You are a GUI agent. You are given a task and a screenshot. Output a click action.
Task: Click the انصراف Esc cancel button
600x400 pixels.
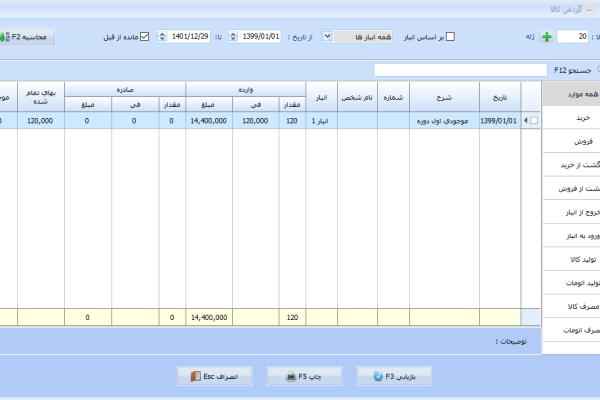pos(215,376)
